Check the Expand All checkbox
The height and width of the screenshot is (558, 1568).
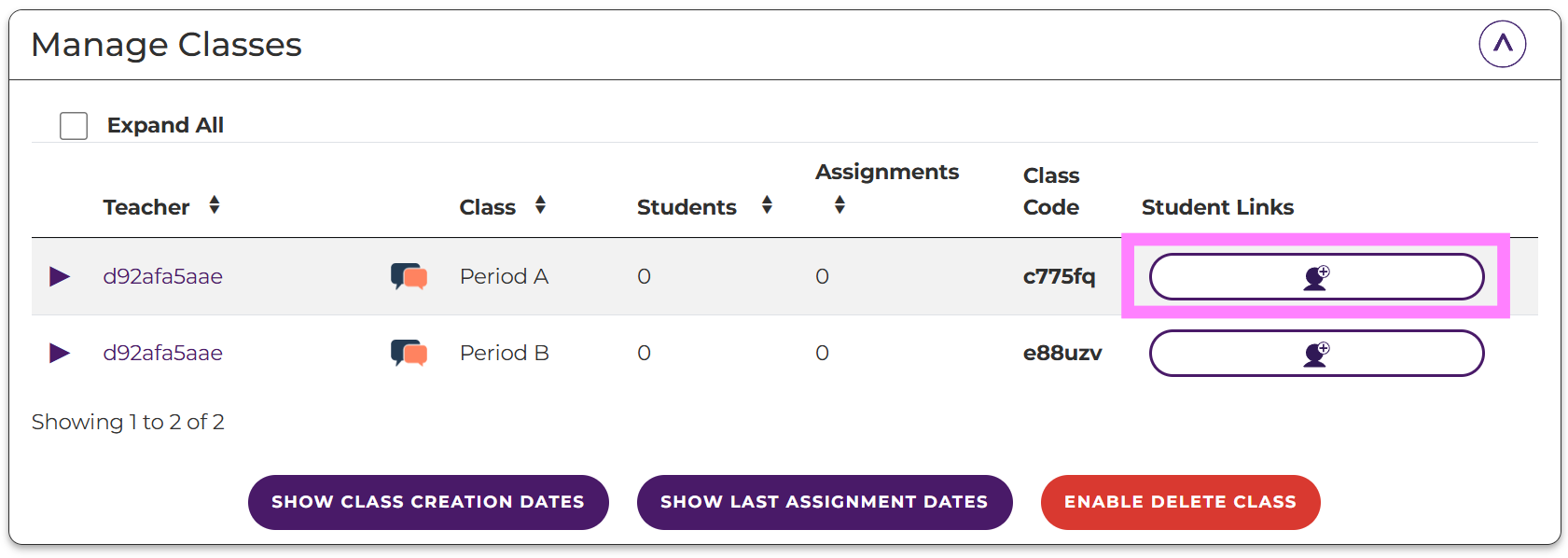point(74,126)
